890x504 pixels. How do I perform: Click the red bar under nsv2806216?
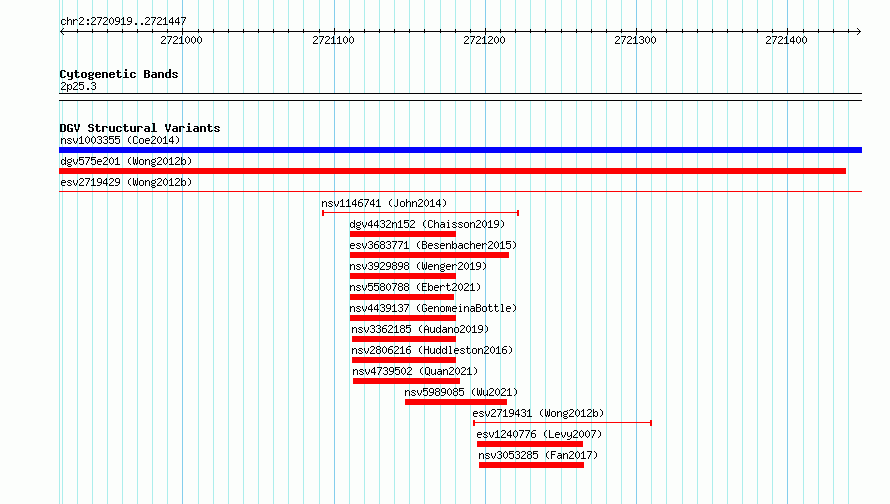coord(404,360)
